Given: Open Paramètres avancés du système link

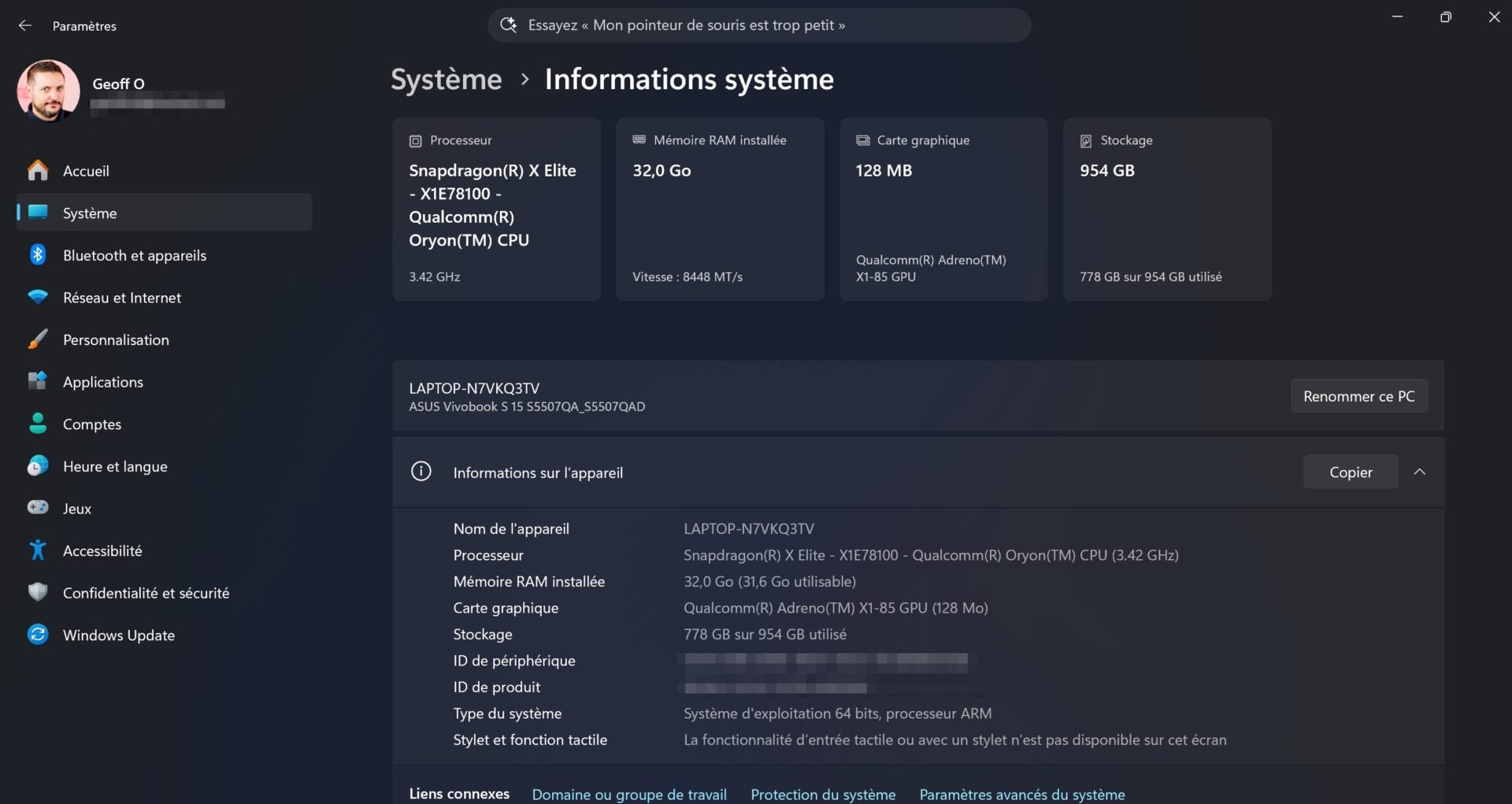Looking at the screenshot, I should coord(1021,795).
